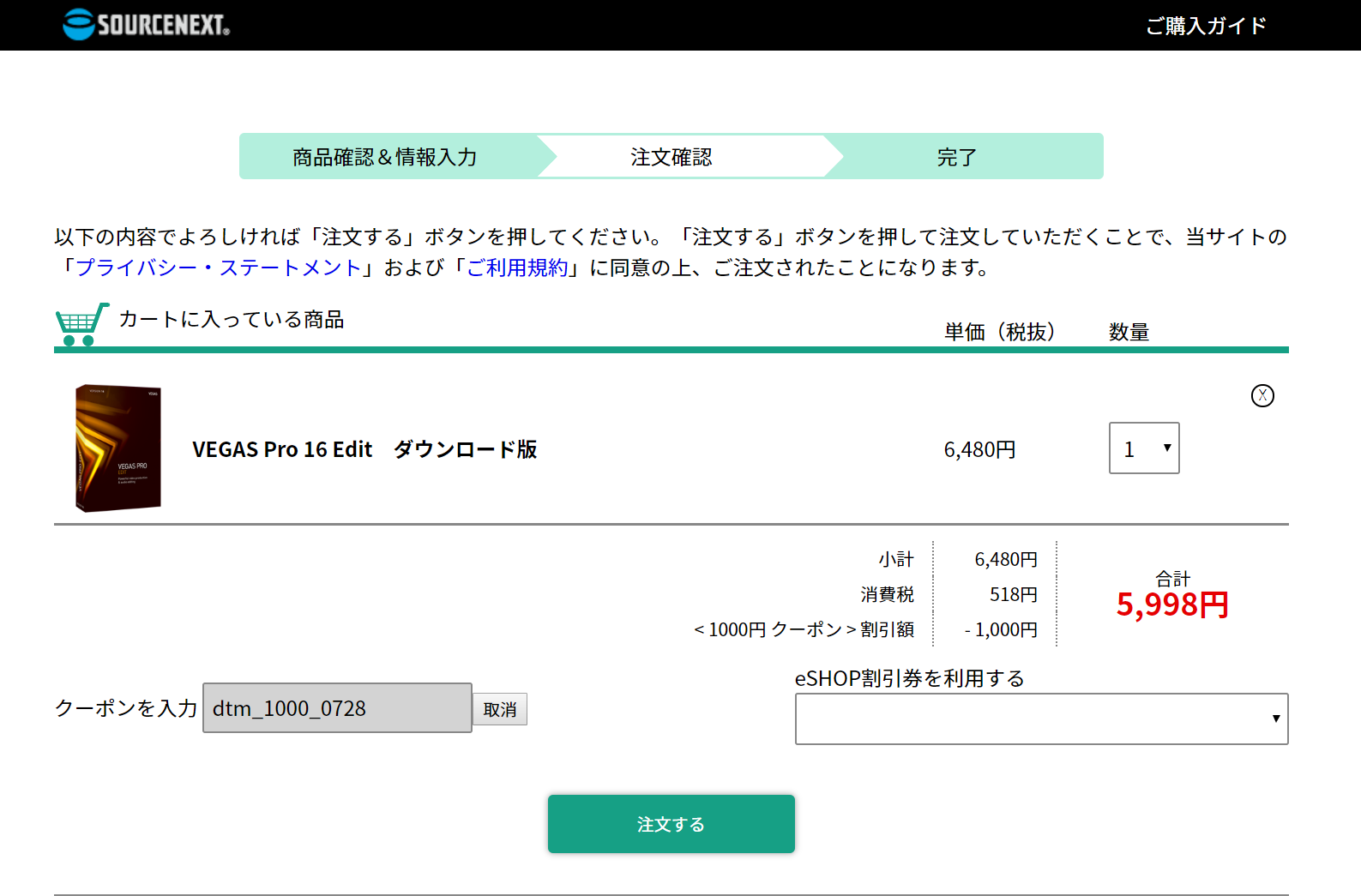
Task: Click the 商品確認＆情報入力 step
Action: [x=385, y=157]
